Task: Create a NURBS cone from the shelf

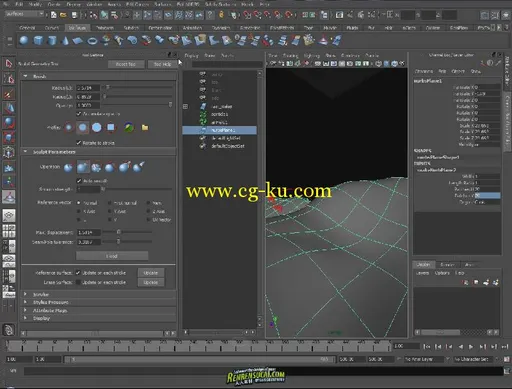Action: coord(65,41)
